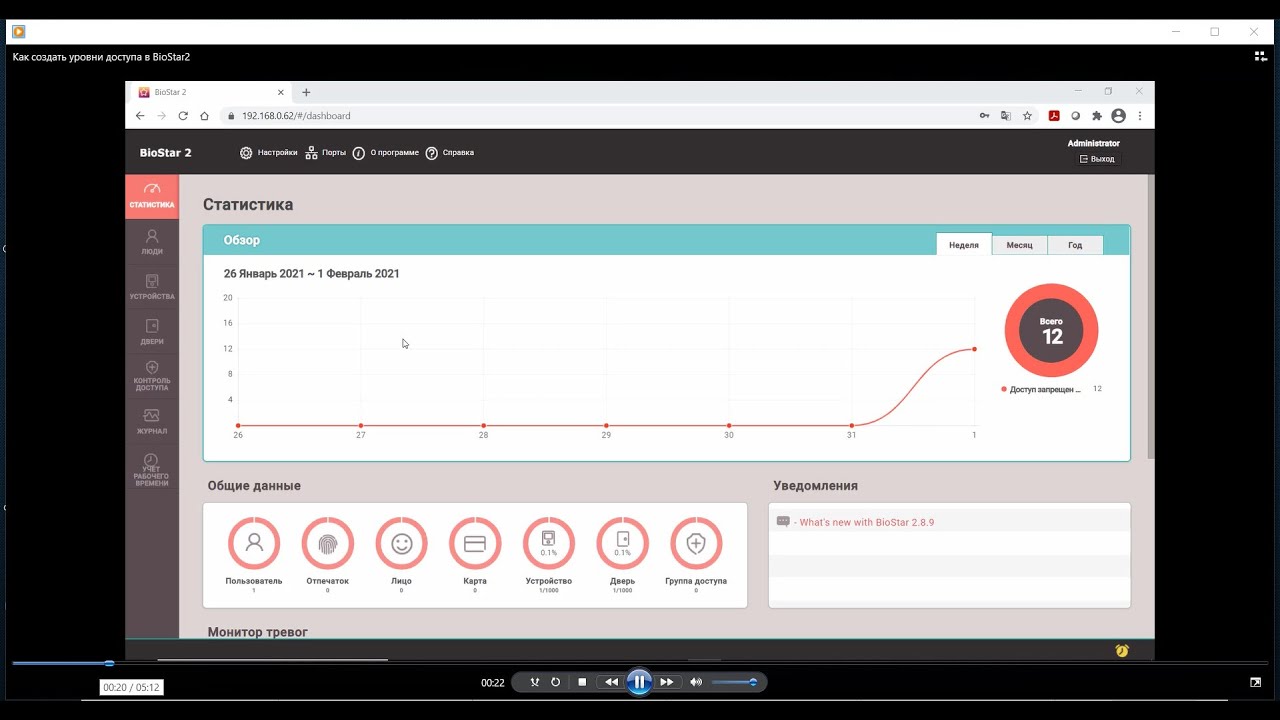Click the Дверь door circle icon

click(623, 543)
